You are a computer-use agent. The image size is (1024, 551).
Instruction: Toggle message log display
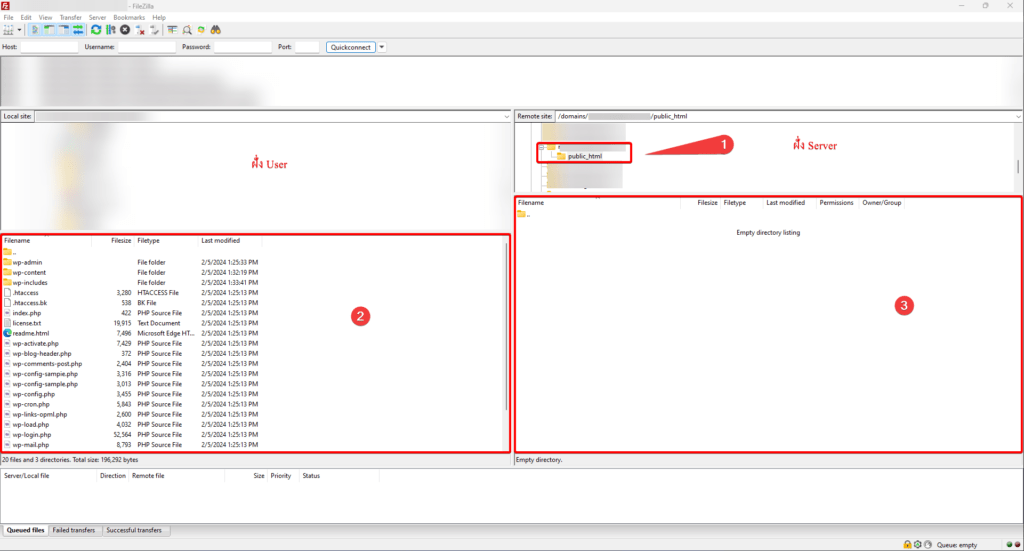point(35,30)
